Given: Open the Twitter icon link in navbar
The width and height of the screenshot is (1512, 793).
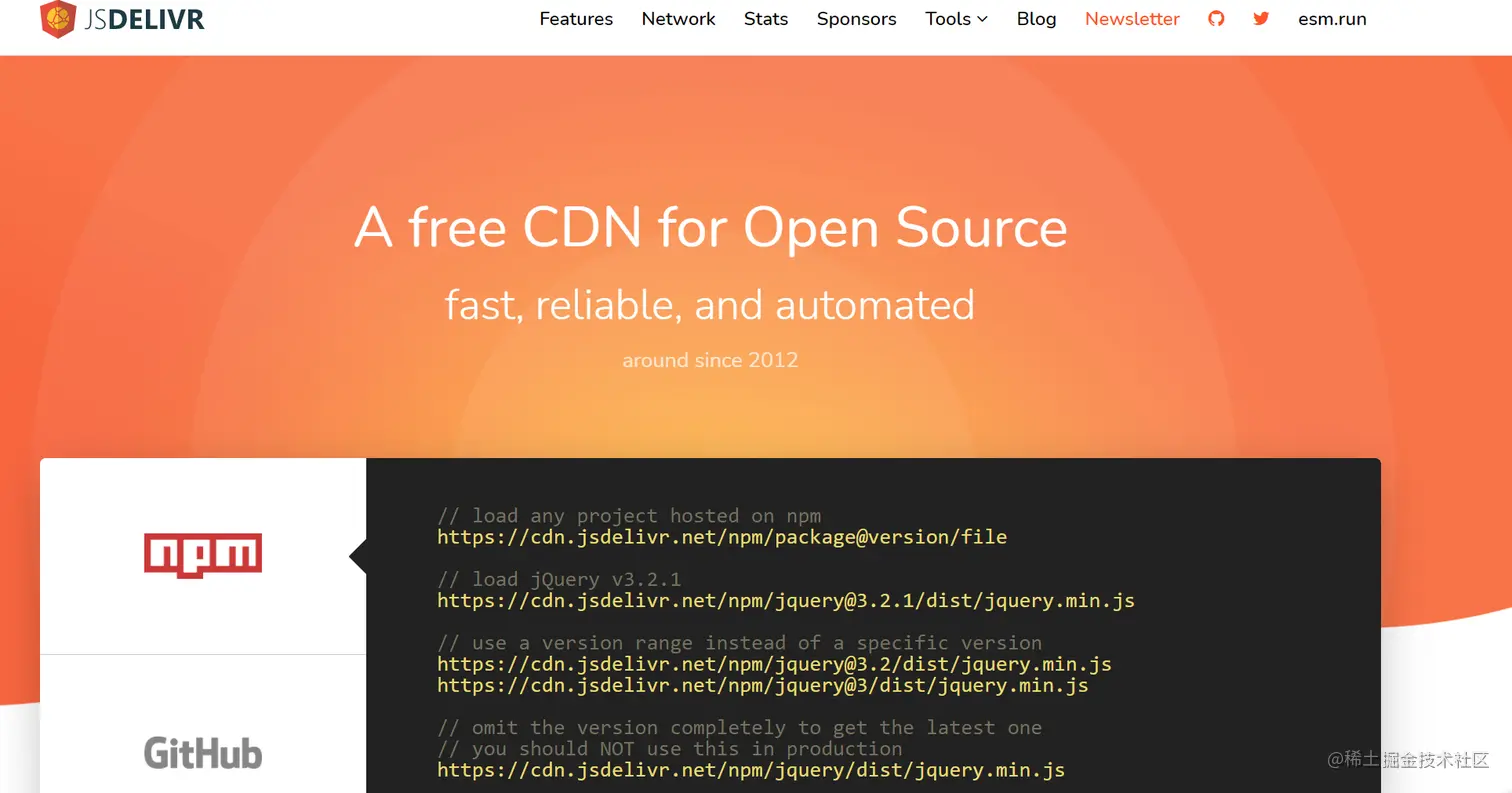Looking at the screenshot, I should [1261, 19].
